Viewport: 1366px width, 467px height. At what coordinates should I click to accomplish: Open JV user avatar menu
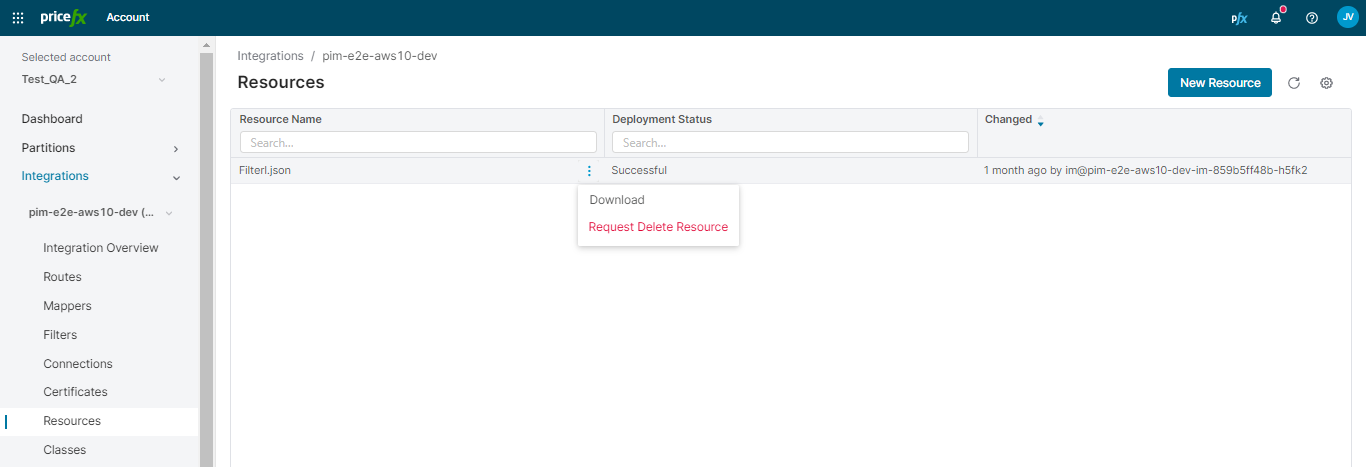(1347, 17)
